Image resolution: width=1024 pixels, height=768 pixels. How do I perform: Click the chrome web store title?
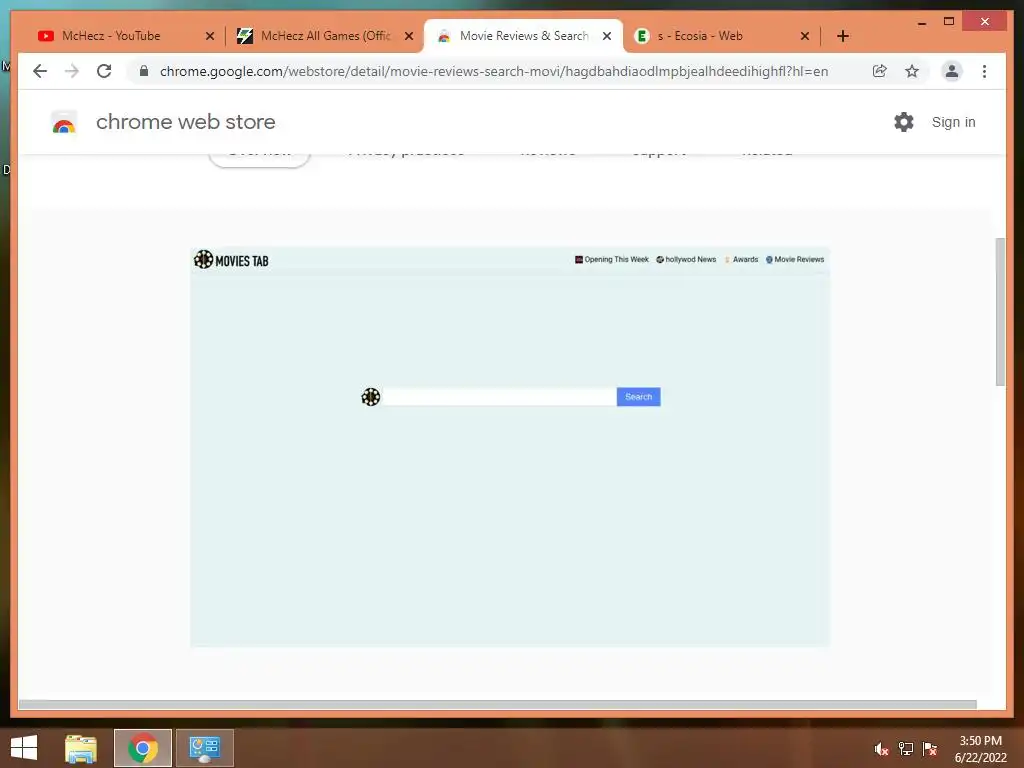pos(185,122)
